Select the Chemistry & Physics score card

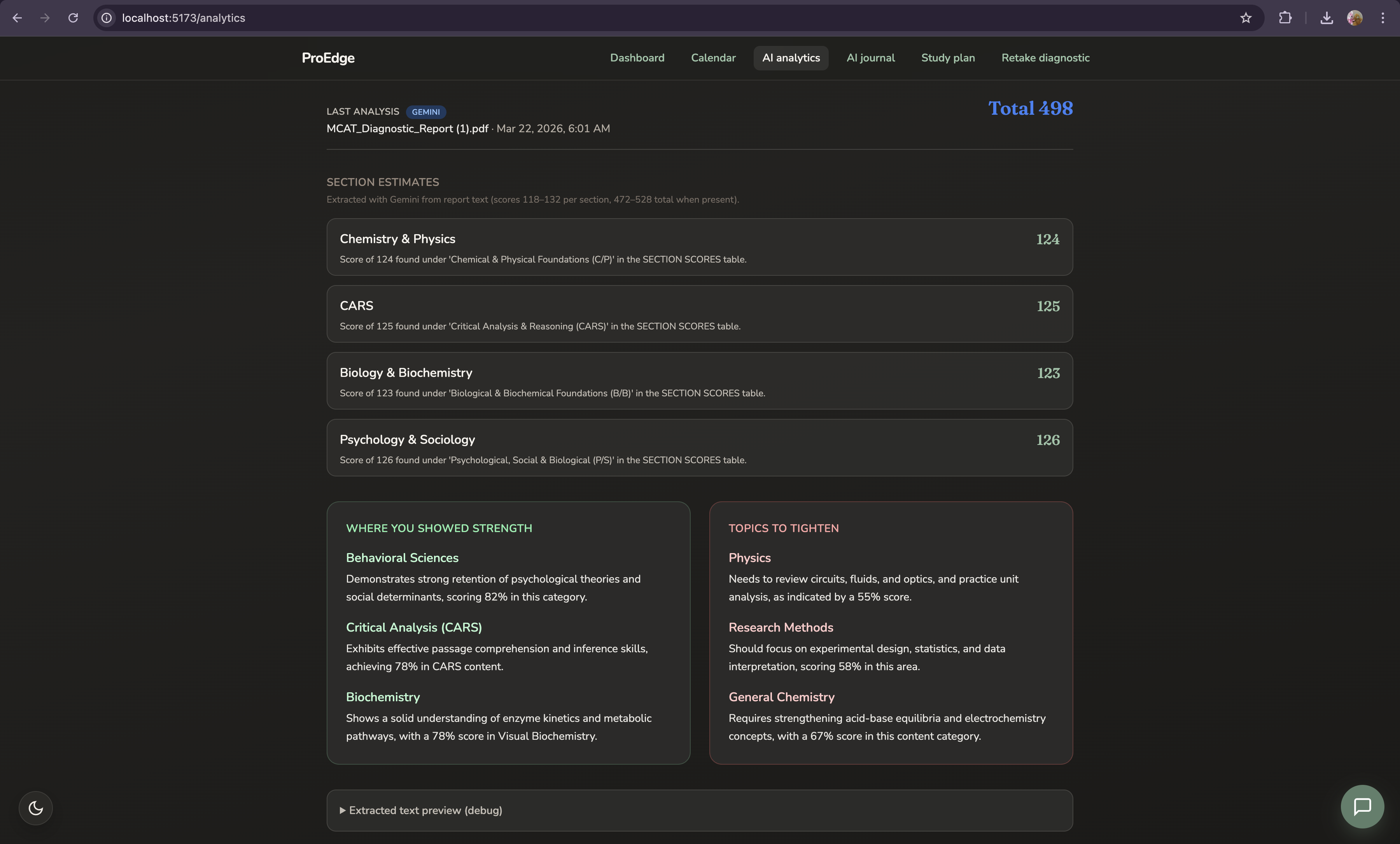700,247
